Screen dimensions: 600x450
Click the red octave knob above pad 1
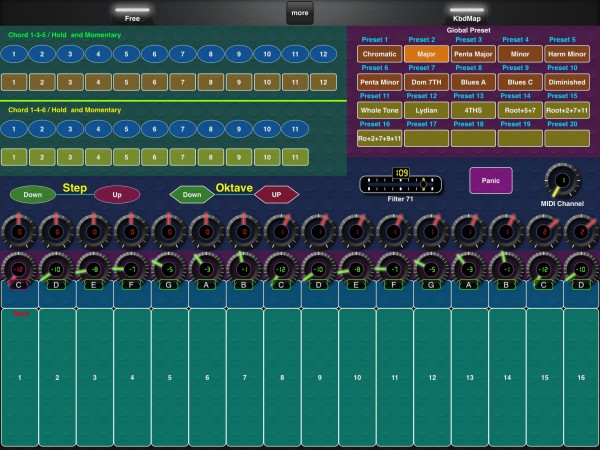(x=19, y=232)
